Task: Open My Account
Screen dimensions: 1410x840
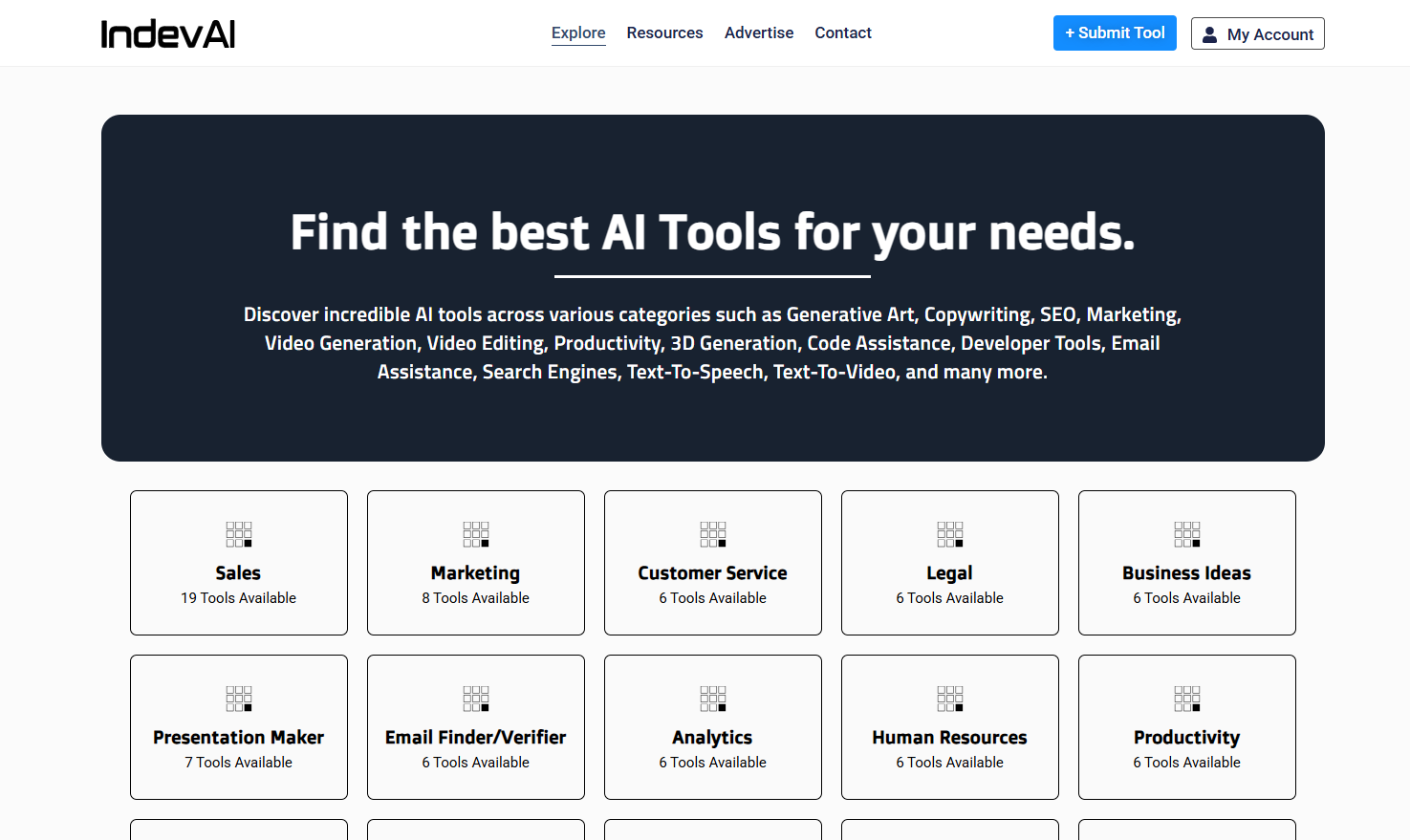Action: coord(1257,33)
